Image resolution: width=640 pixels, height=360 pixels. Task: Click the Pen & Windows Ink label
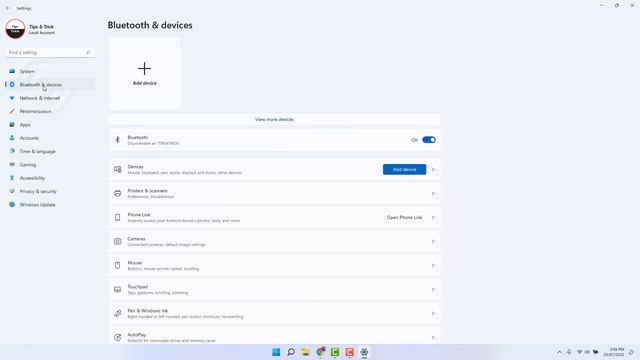[147, 311]
